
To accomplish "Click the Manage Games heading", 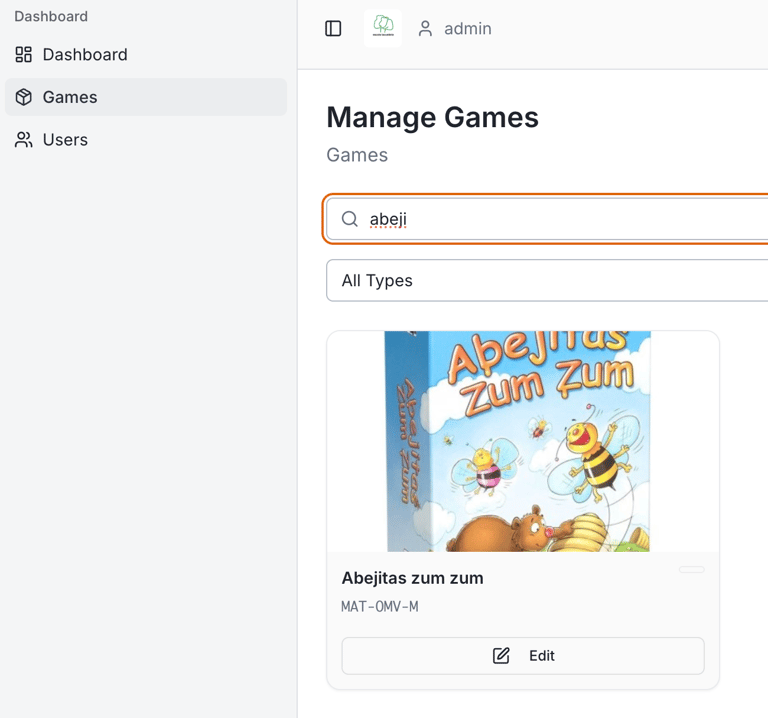I will [x=432, y=118].
